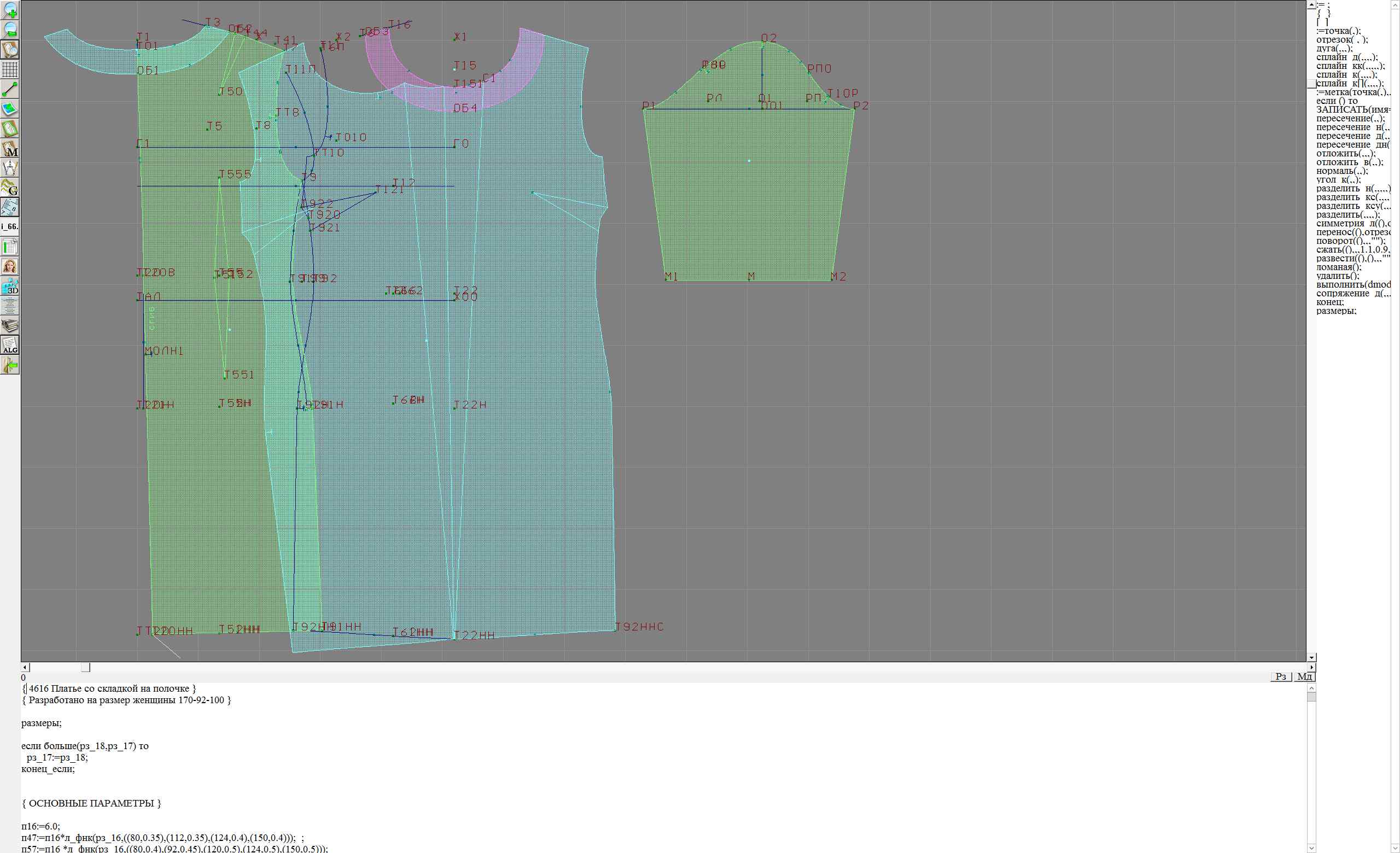
Task: Click the zoom out magnifier icon
Action: (10, 30)
